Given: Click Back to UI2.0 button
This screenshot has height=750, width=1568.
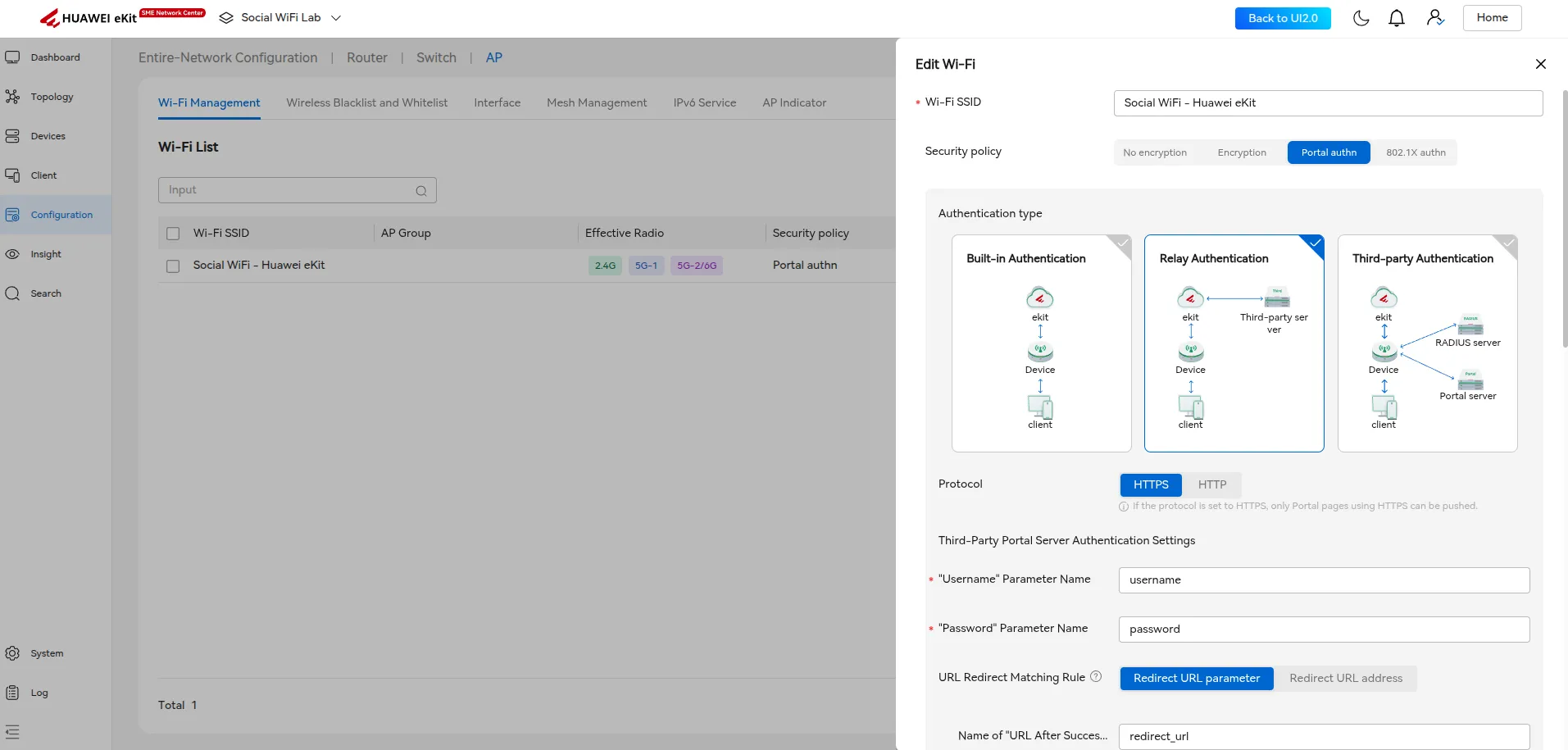Looking at the screenshot, I should (x=1282, y=18).
